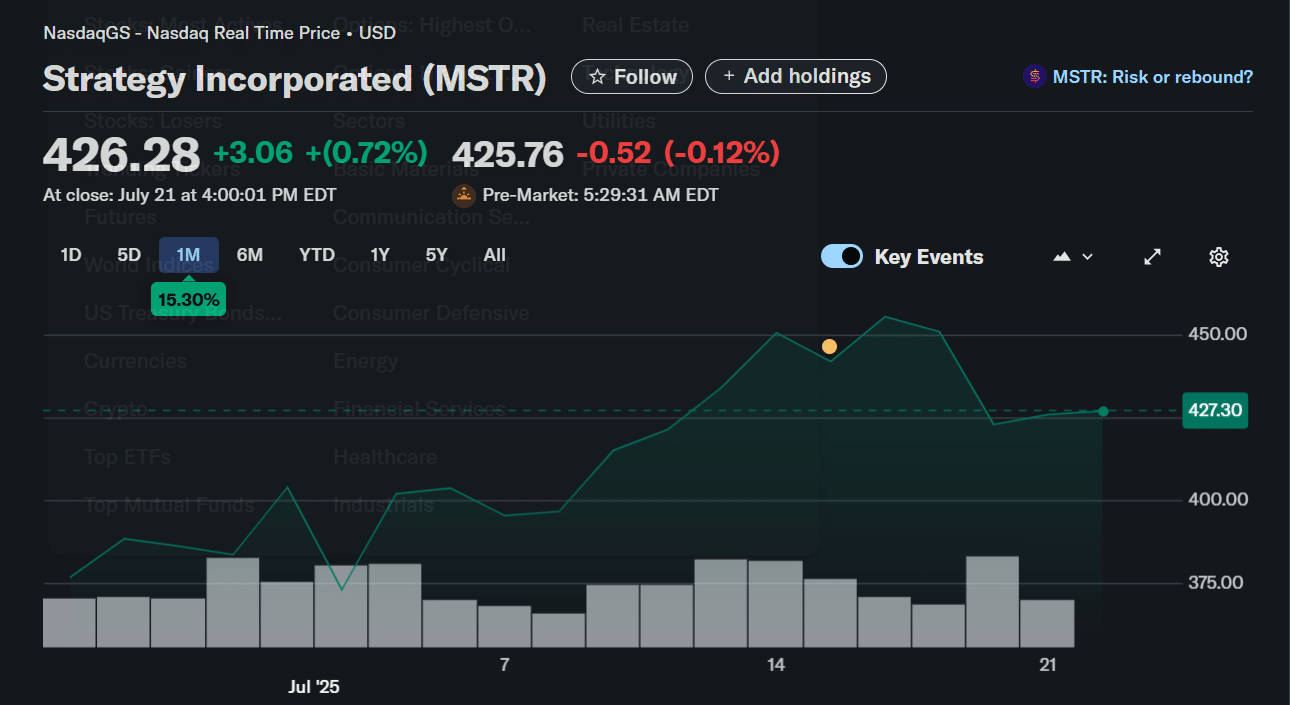Switch the chart to 6M range

coord(250,255)
